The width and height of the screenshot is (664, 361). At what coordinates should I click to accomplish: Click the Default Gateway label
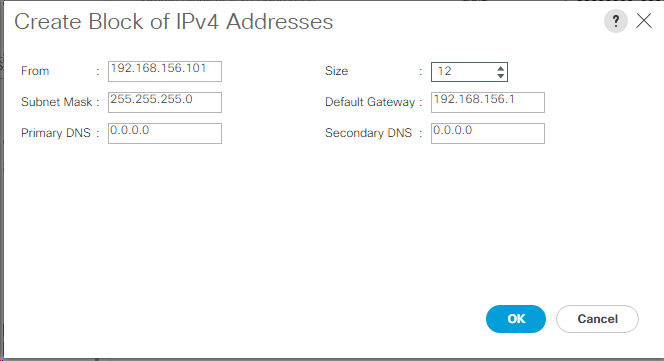(x=370, y=102)
